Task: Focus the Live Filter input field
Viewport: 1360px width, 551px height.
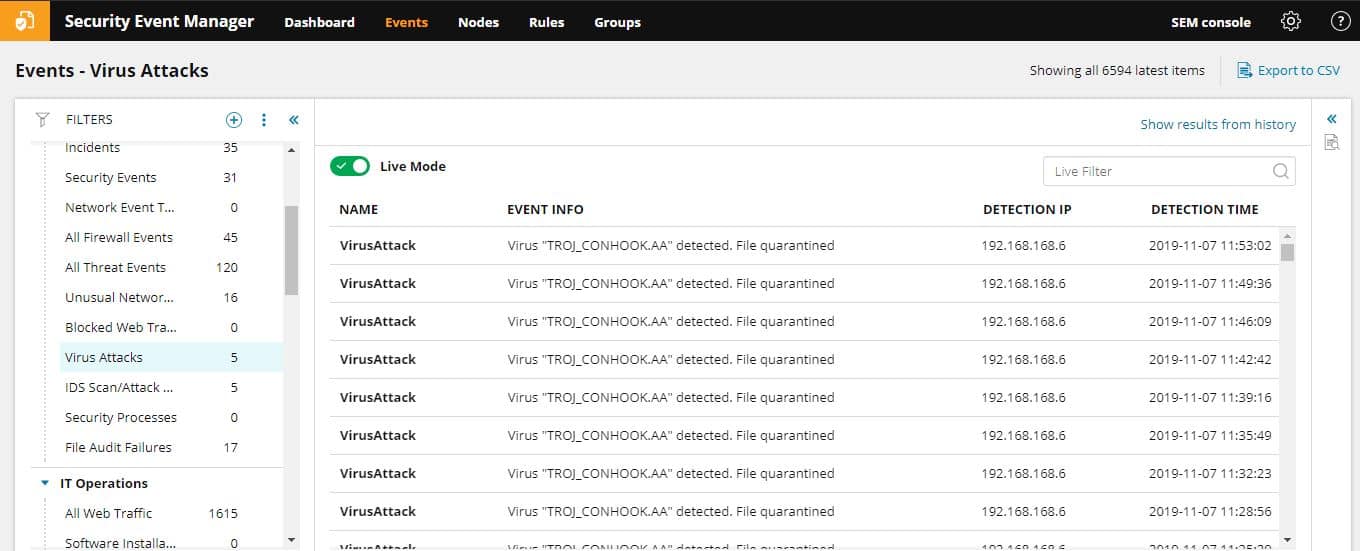Action: 1169,171
